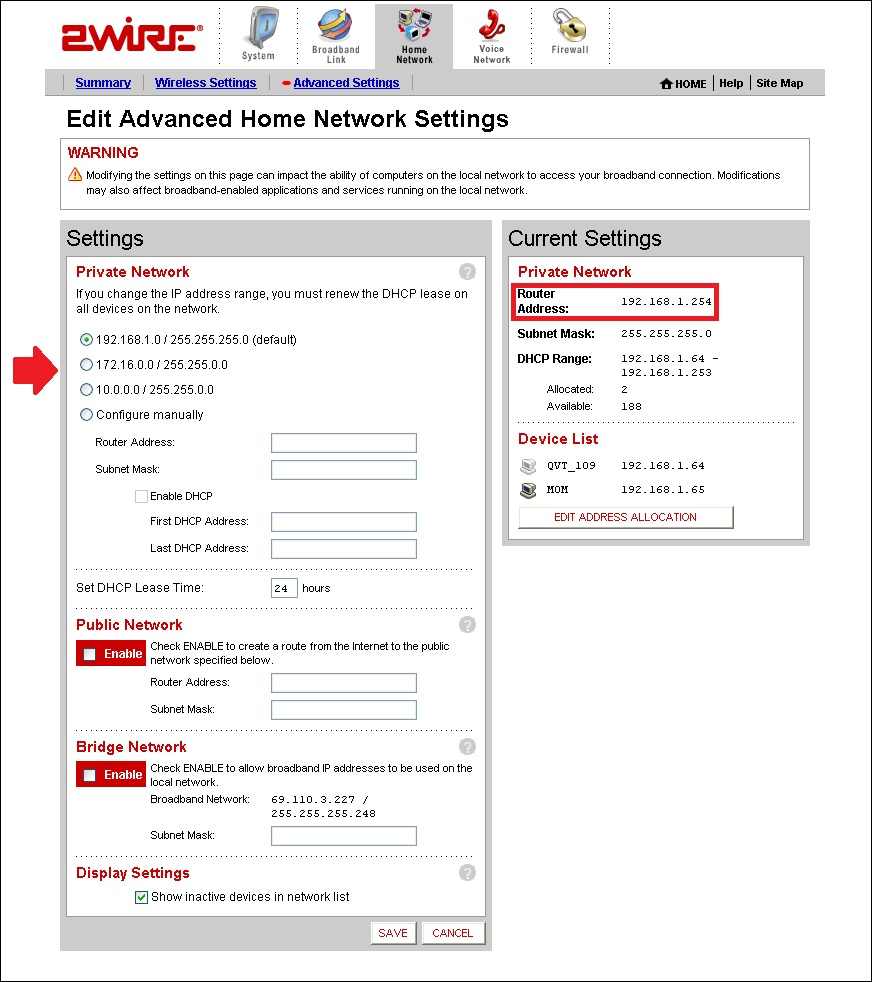Choose the Configure manually radio option
This screenshot has width=872, height=982.
tap(86, 415)
